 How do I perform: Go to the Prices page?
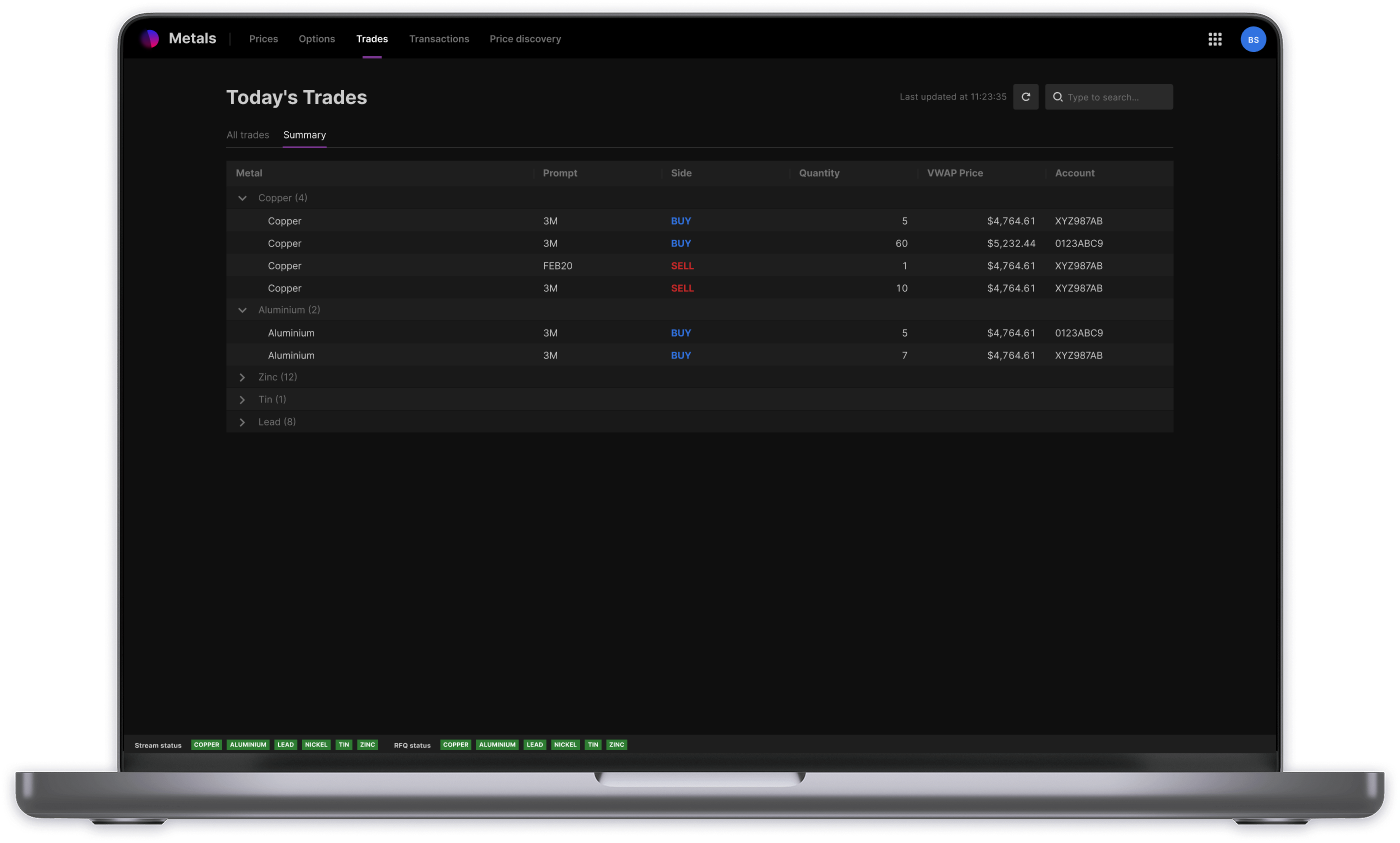[x=263, y=39]
